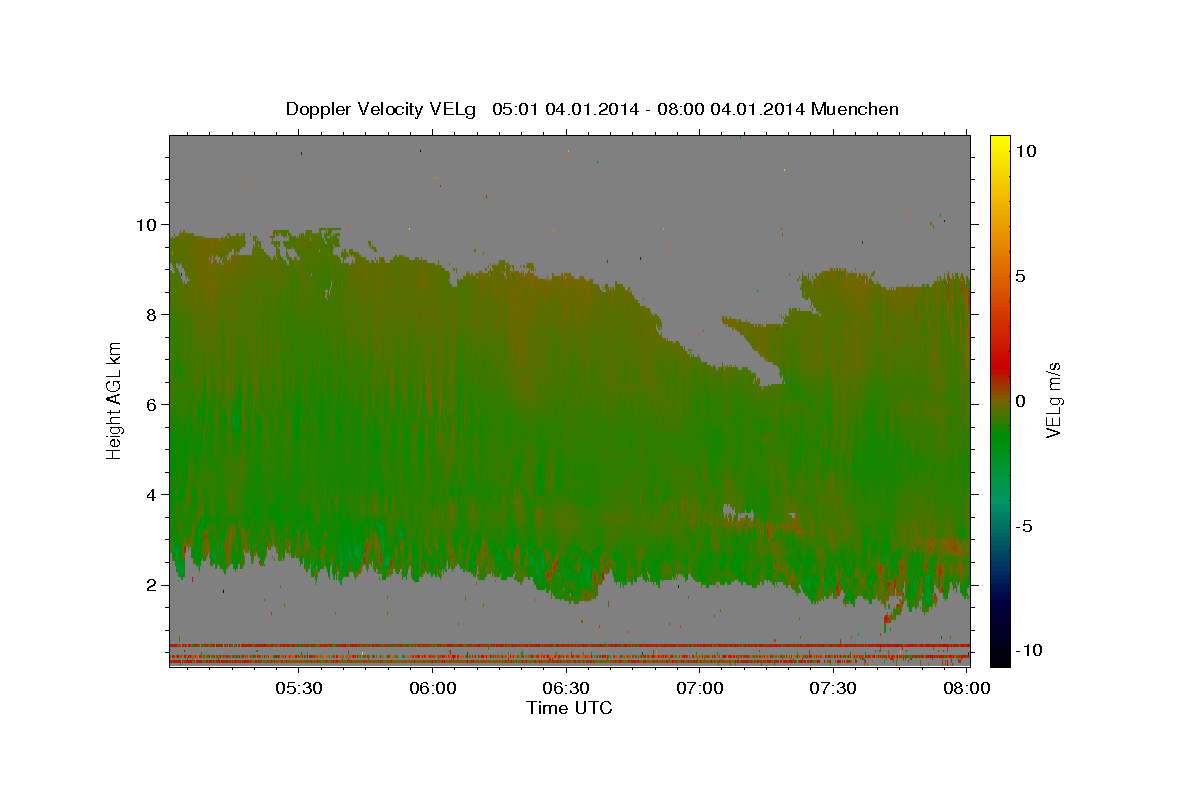The height and width of the screenshot is (800, 1200).
Task: Click the 'VELg m/s' colorbar label
Action: coord(1053,400)
